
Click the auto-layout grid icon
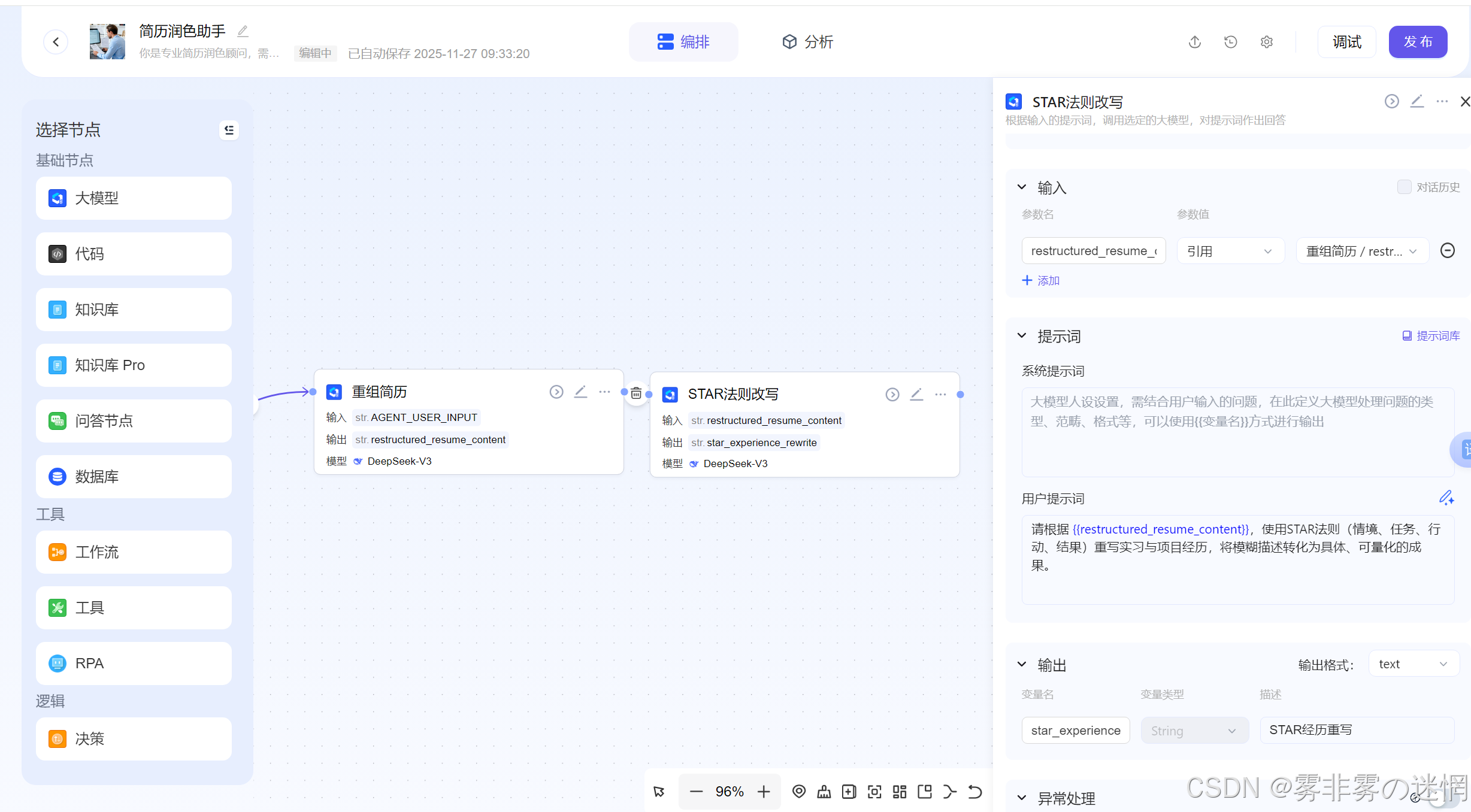(x=900, y=792)
